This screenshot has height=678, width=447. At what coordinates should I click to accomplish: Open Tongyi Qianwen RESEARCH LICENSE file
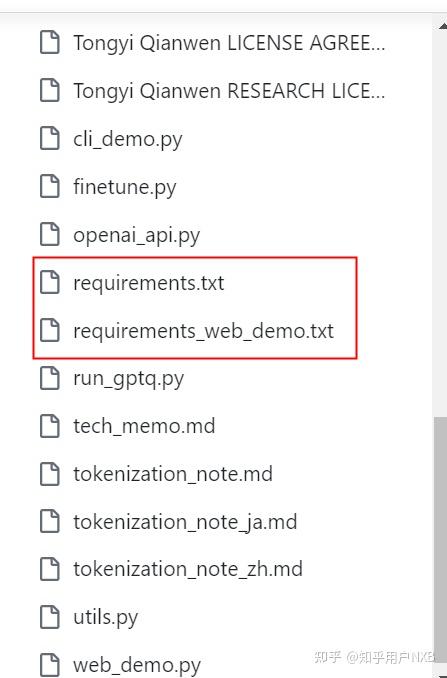tap(229, 91)
